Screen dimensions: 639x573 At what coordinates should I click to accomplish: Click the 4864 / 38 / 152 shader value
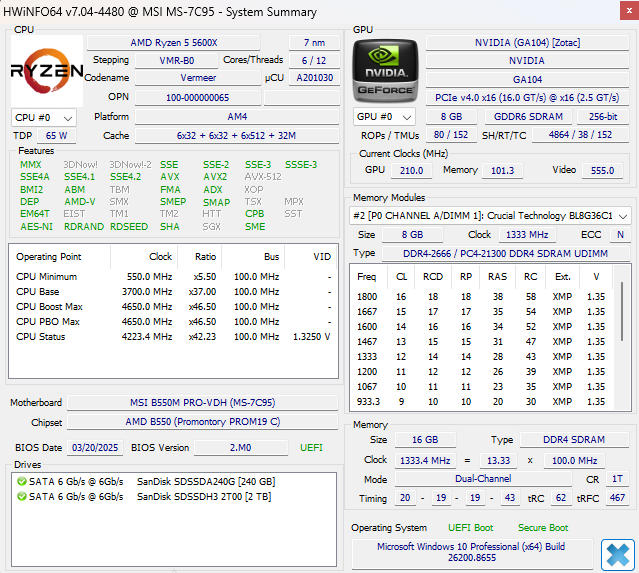point(580,135)
